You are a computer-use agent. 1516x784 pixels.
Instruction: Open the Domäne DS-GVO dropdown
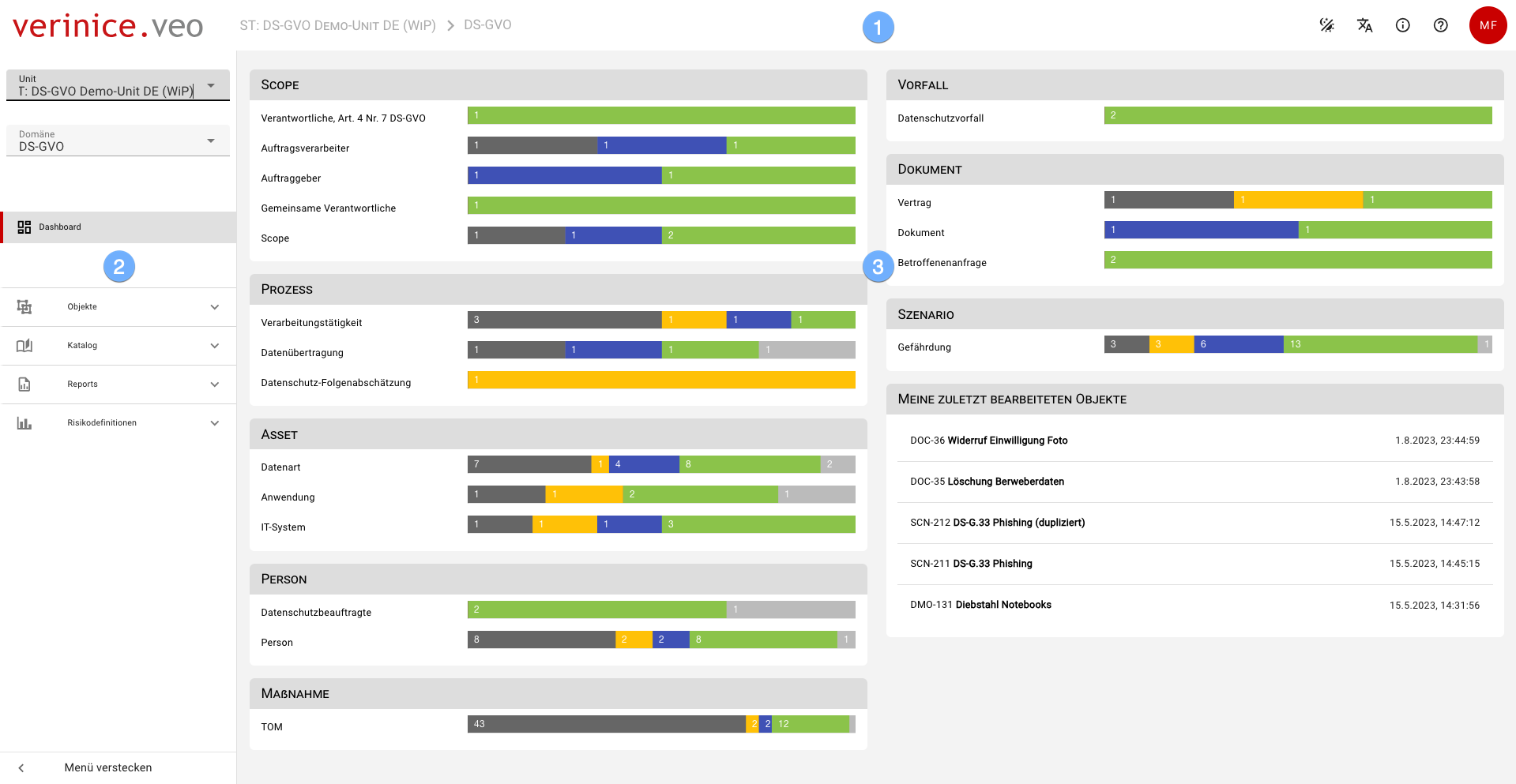(118, 141)
